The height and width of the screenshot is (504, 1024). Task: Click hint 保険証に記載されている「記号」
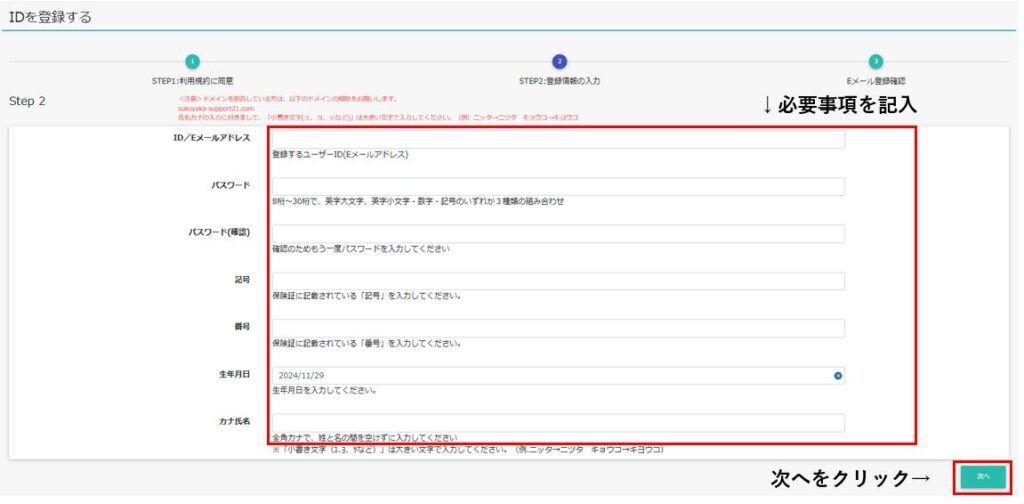click(x=367, y=296)
